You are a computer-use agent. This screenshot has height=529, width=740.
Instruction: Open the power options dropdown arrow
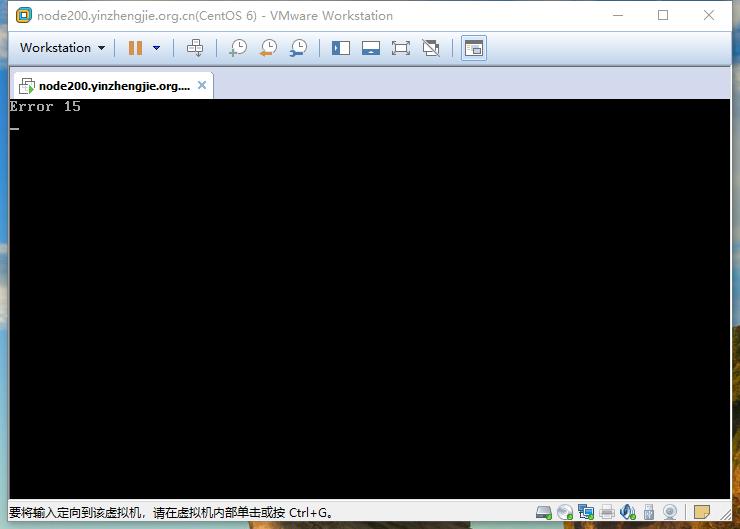157,48
